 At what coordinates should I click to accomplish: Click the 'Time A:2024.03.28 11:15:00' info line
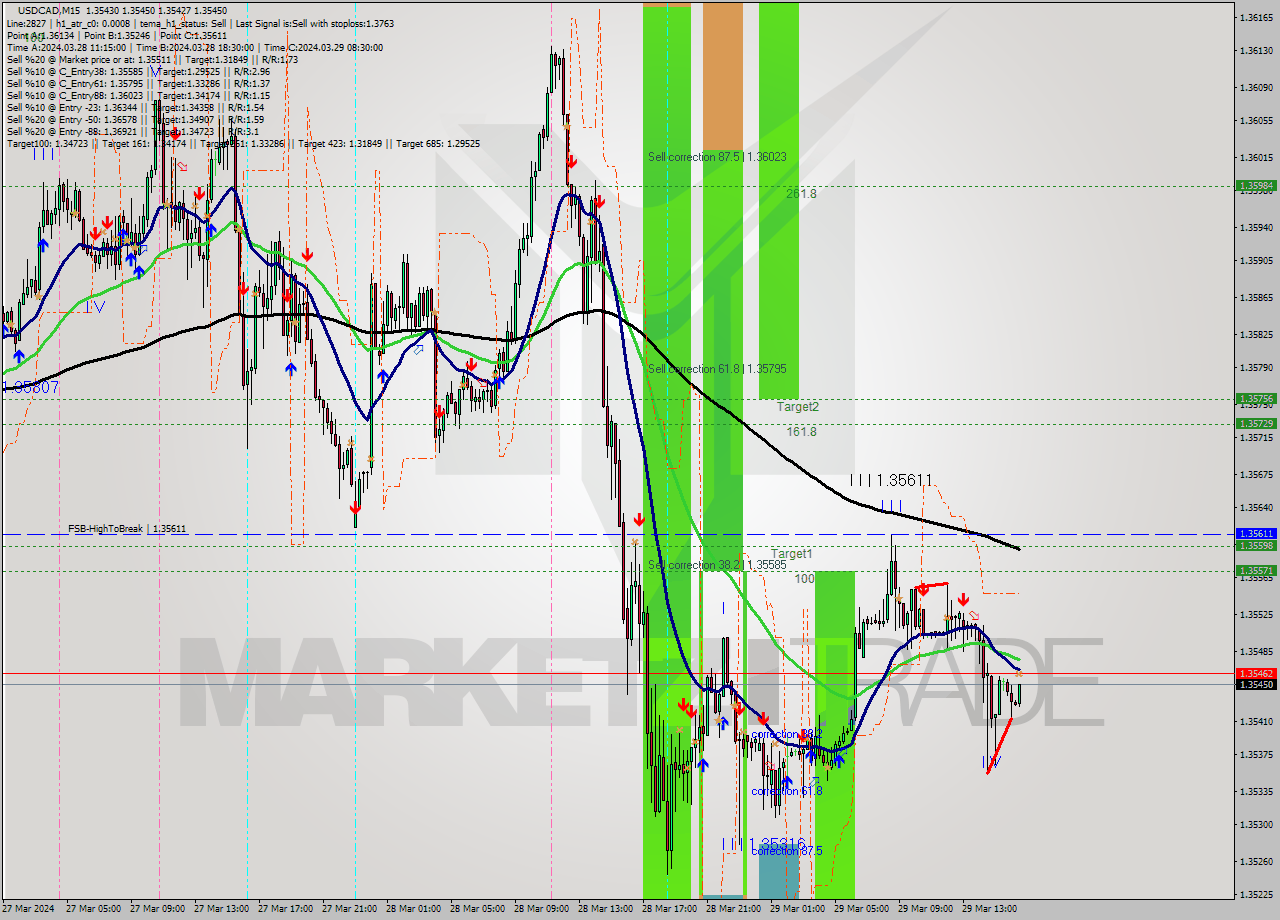click(x=195, y=47)
